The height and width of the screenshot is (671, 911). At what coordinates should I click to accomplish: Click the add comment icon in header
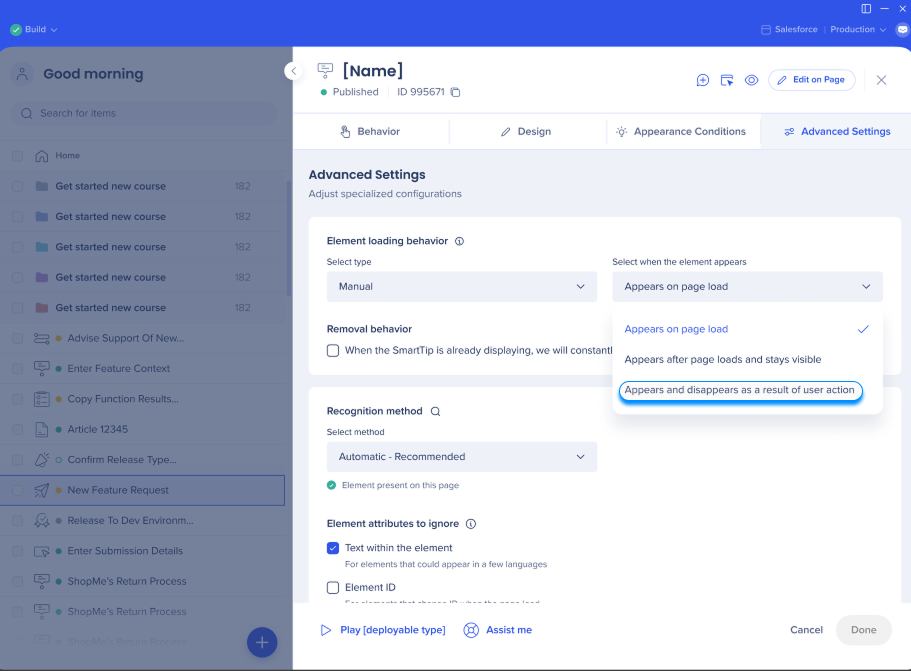tap(702, 80)
